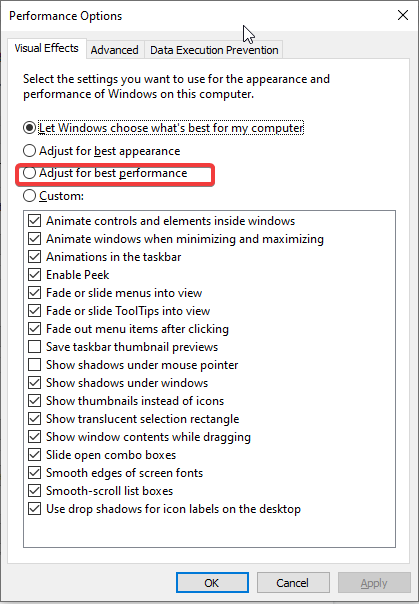This screenshot has height=604, width=419.
Task: Click the Cancel button
Action: tap(293, 582)
